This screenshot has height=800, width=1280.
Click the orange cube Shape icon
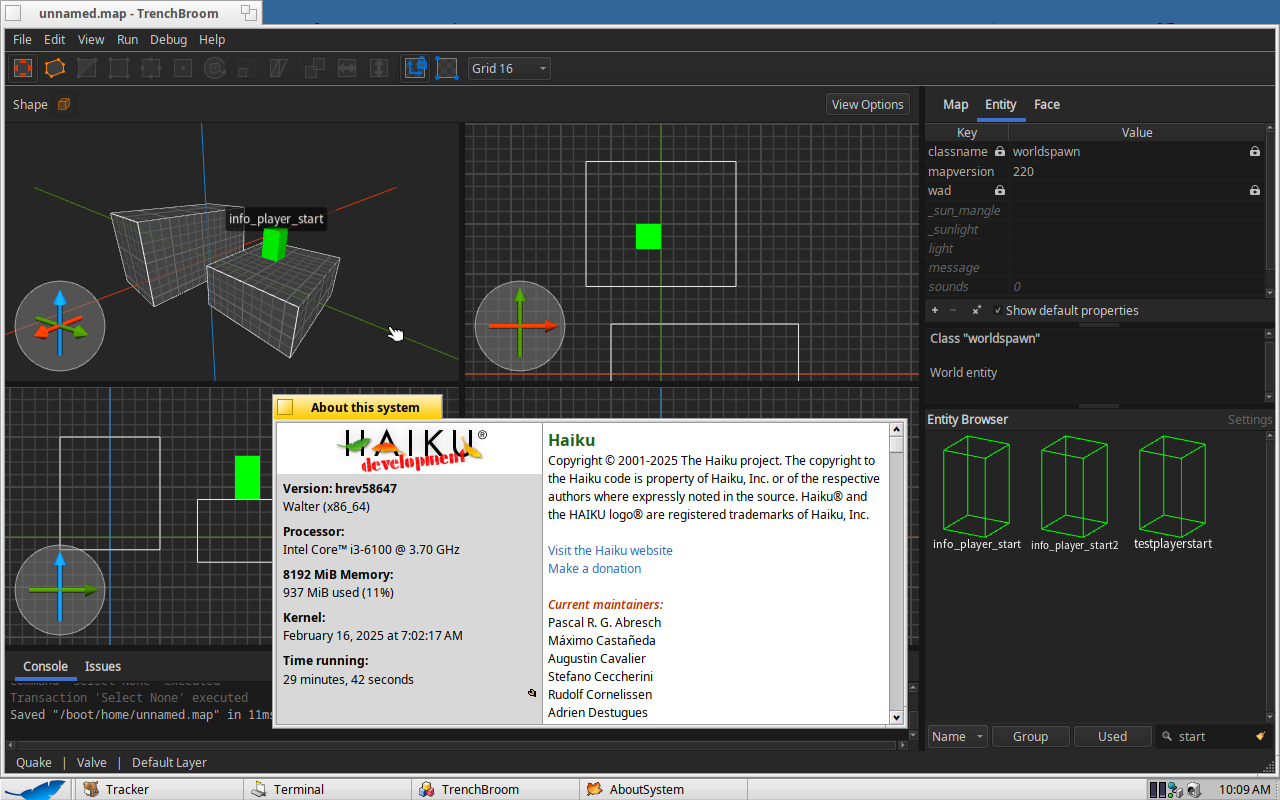63,104
